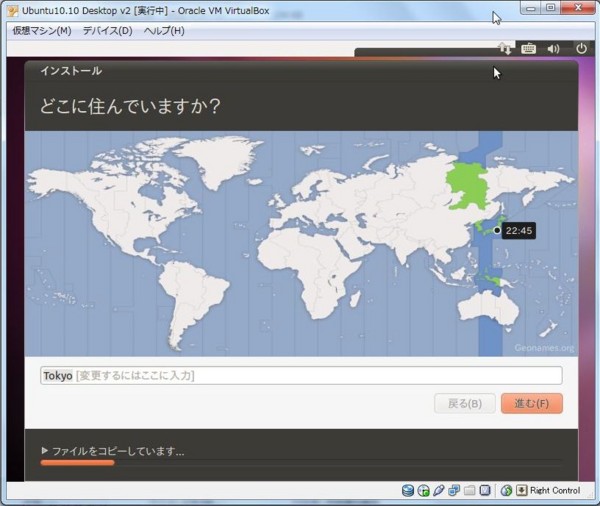Image resolution: width=600 pixels, height=506 pixels.
Task: Click the 戻る(B) back button
Action: [x=465, y=403]
